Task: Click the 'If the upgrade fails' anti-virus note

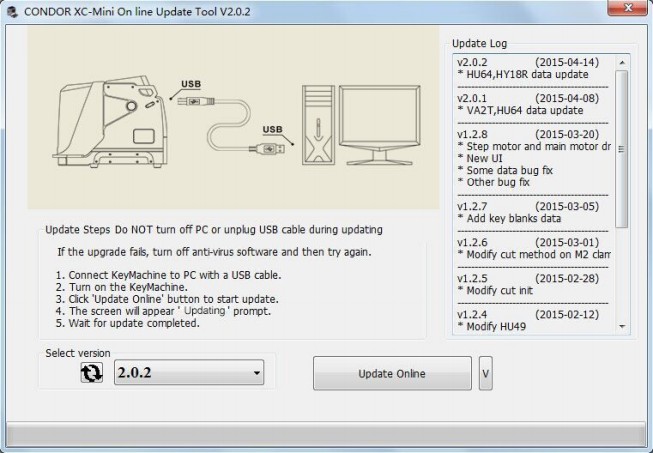Action: click(x=214, y=252)
